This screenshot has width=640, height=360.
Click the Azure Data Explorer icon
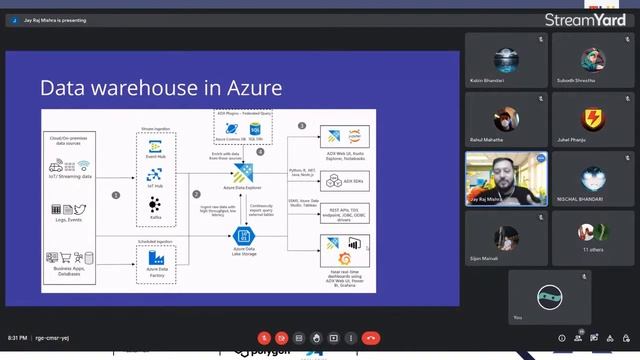pos(243,173)
